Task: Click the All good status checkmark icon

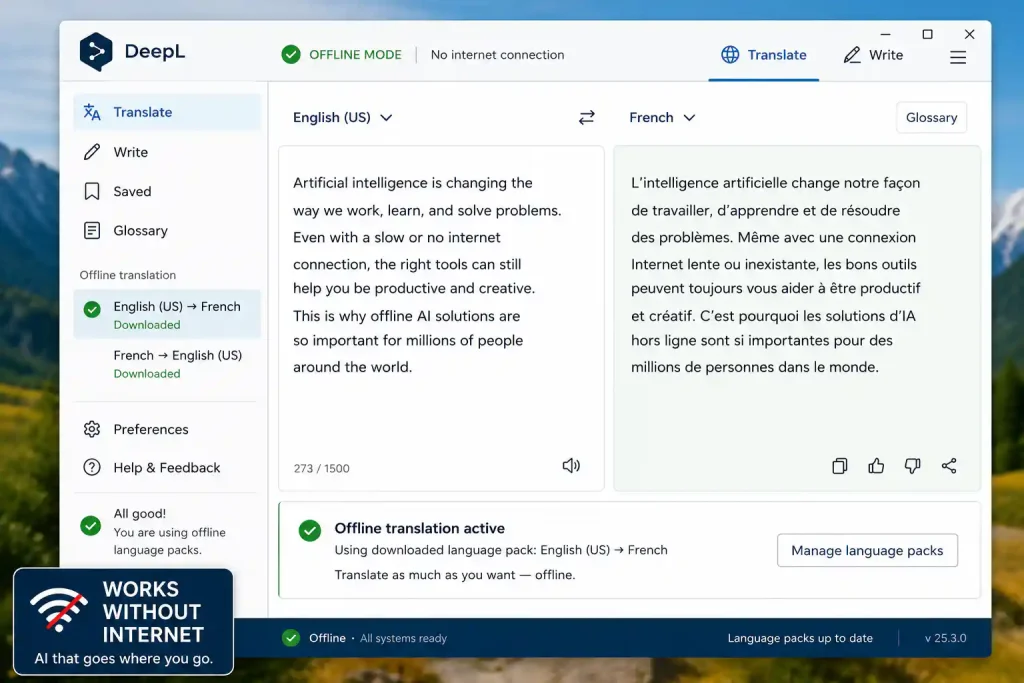Action: tap(91, 526)
